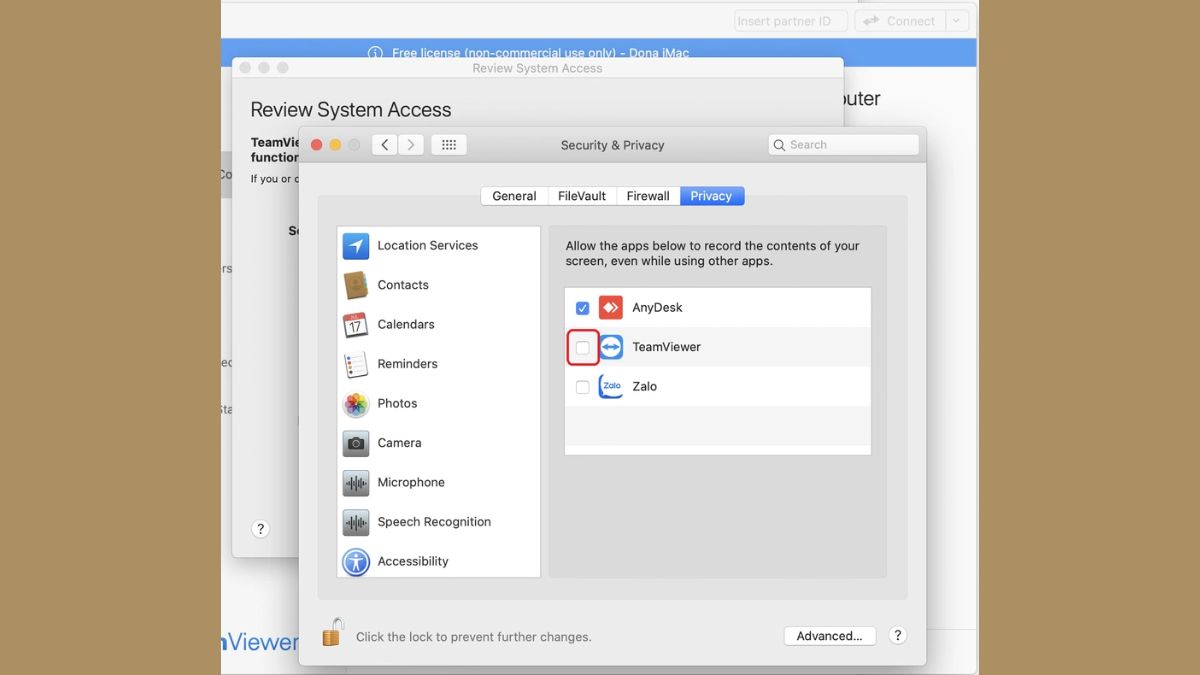Click the Photos flower icon
The height and width of the screenshot is (675, 1200).
coord(356,404)
